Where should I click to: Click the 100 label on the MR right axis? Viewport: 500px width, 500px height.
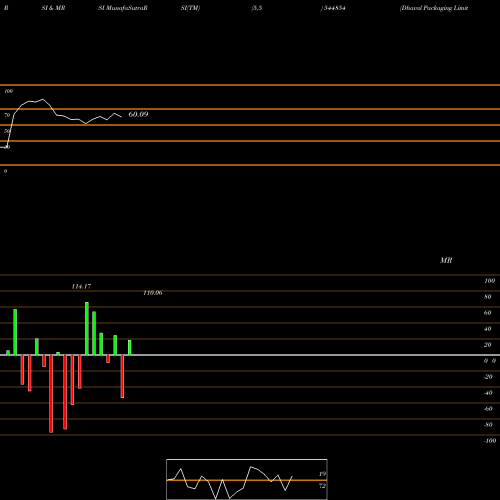tap(489, 281)
